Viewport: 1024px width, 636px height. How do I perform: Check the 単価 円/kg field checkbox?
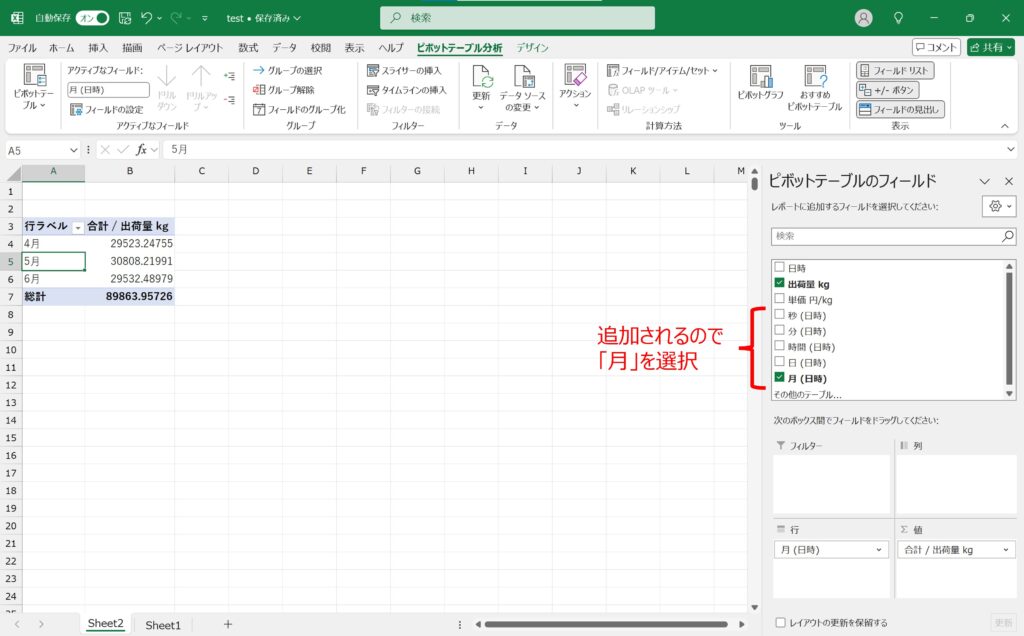tap(780, 300)
